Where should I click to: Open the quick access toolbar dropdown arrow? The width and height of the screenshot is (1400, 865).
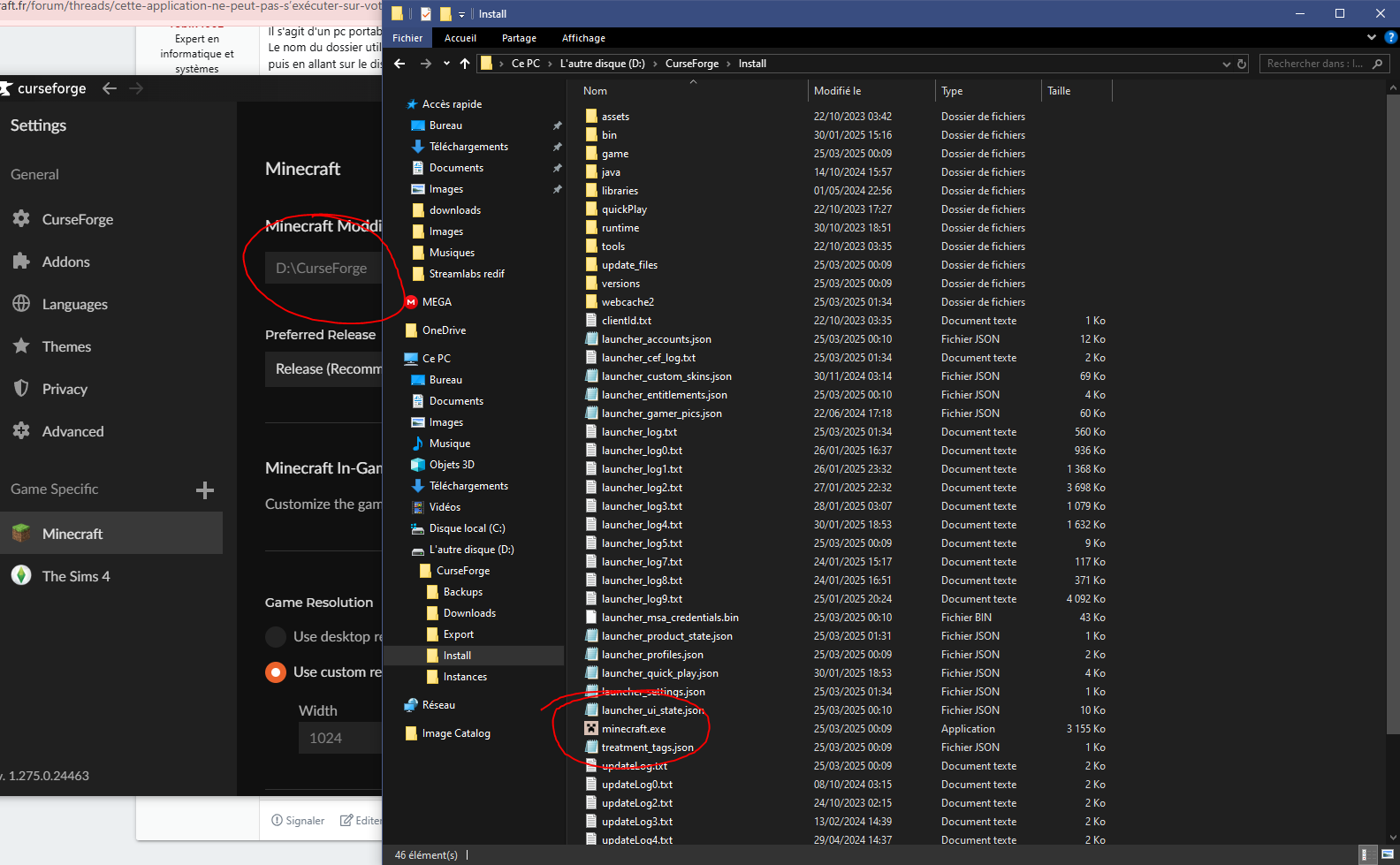pos(461,14)
